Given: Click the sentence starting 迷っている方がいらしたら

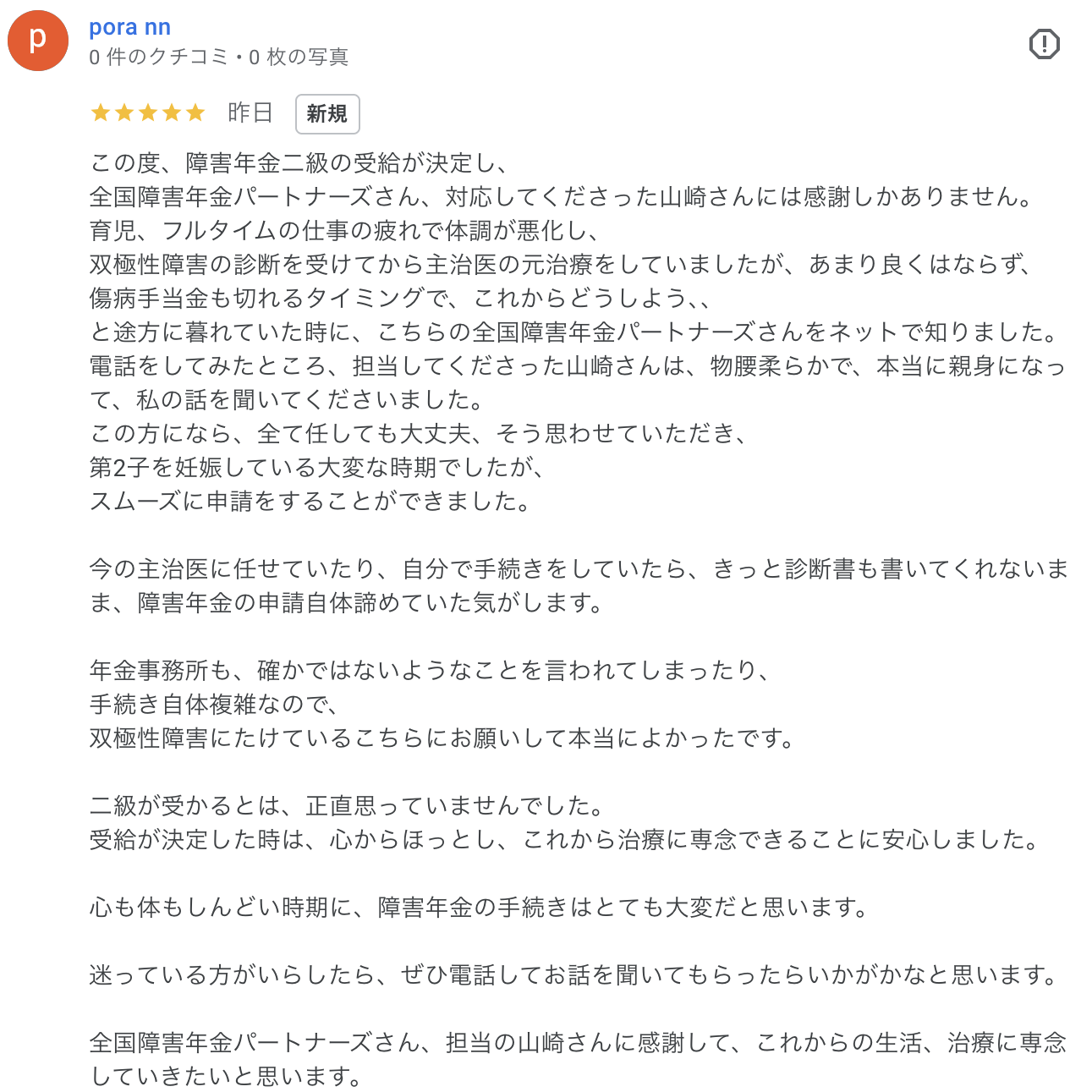Looking at the screenshot, I should tap(574, 975).
